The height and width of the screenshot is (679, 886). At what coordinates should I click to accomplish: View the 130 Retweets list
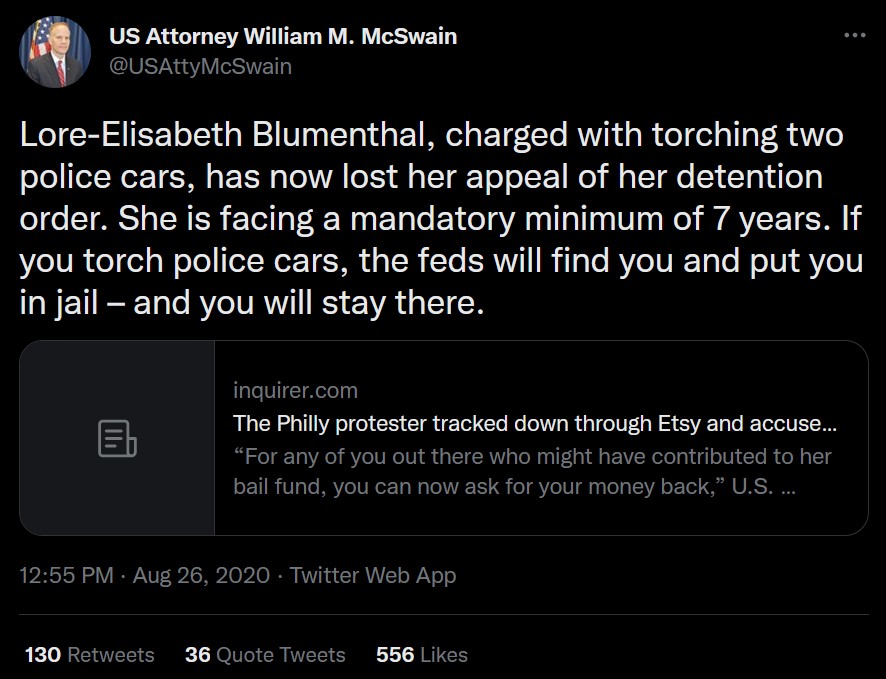90,655
